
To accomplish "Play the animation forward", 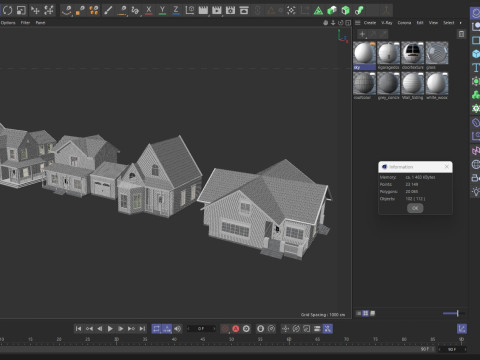I will 110,329.
